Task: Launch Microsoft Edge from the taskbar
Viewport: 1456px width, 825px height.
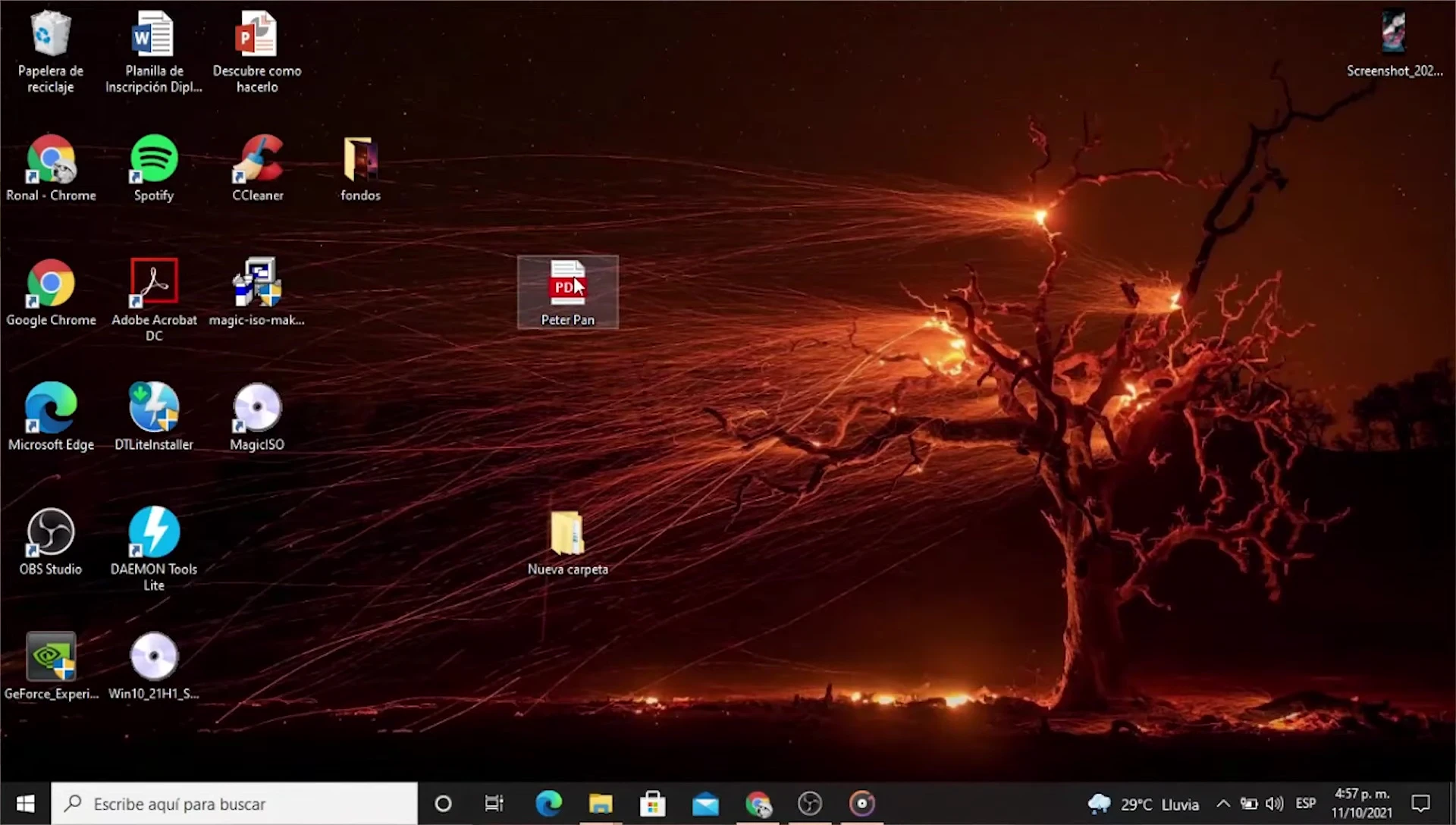Action: click(x=548, y=804)
